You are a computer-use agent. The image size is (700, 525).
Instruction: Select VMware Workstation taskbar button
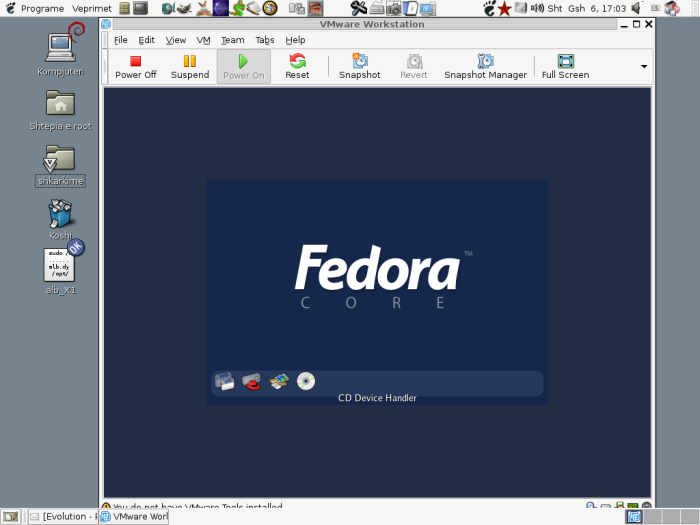pos(133,517)
